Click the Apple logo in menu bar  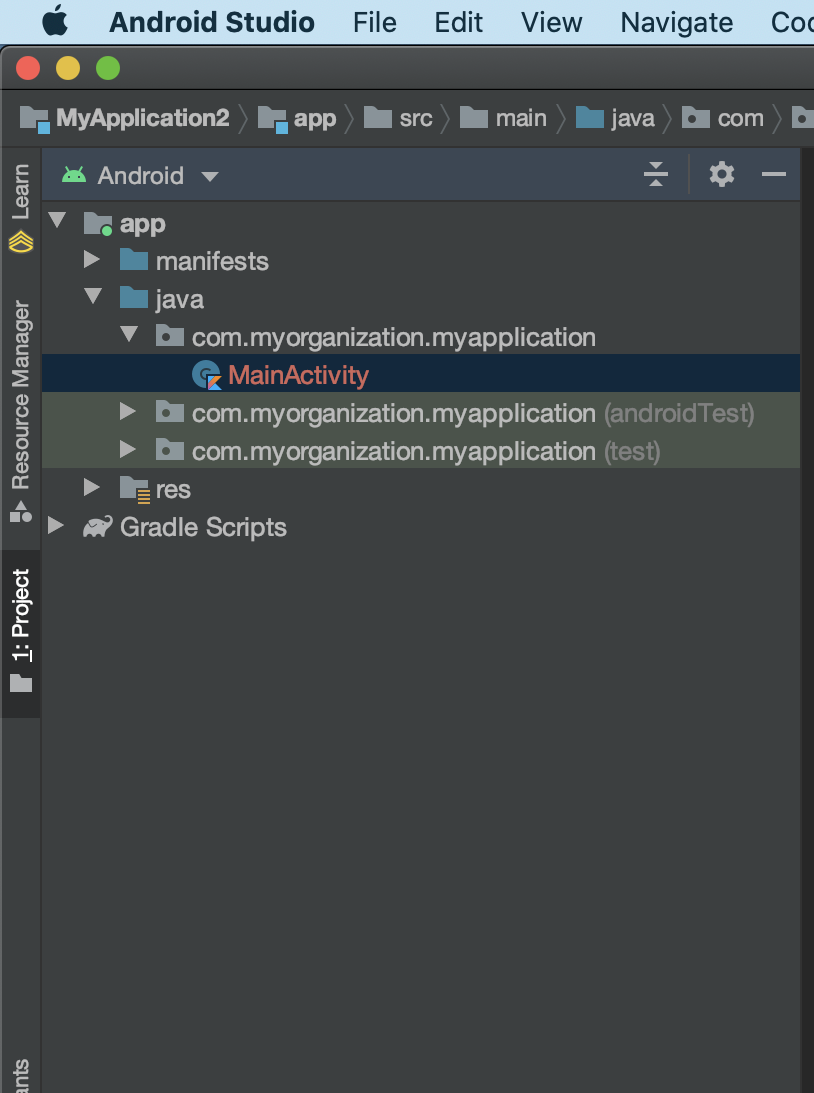54,21
